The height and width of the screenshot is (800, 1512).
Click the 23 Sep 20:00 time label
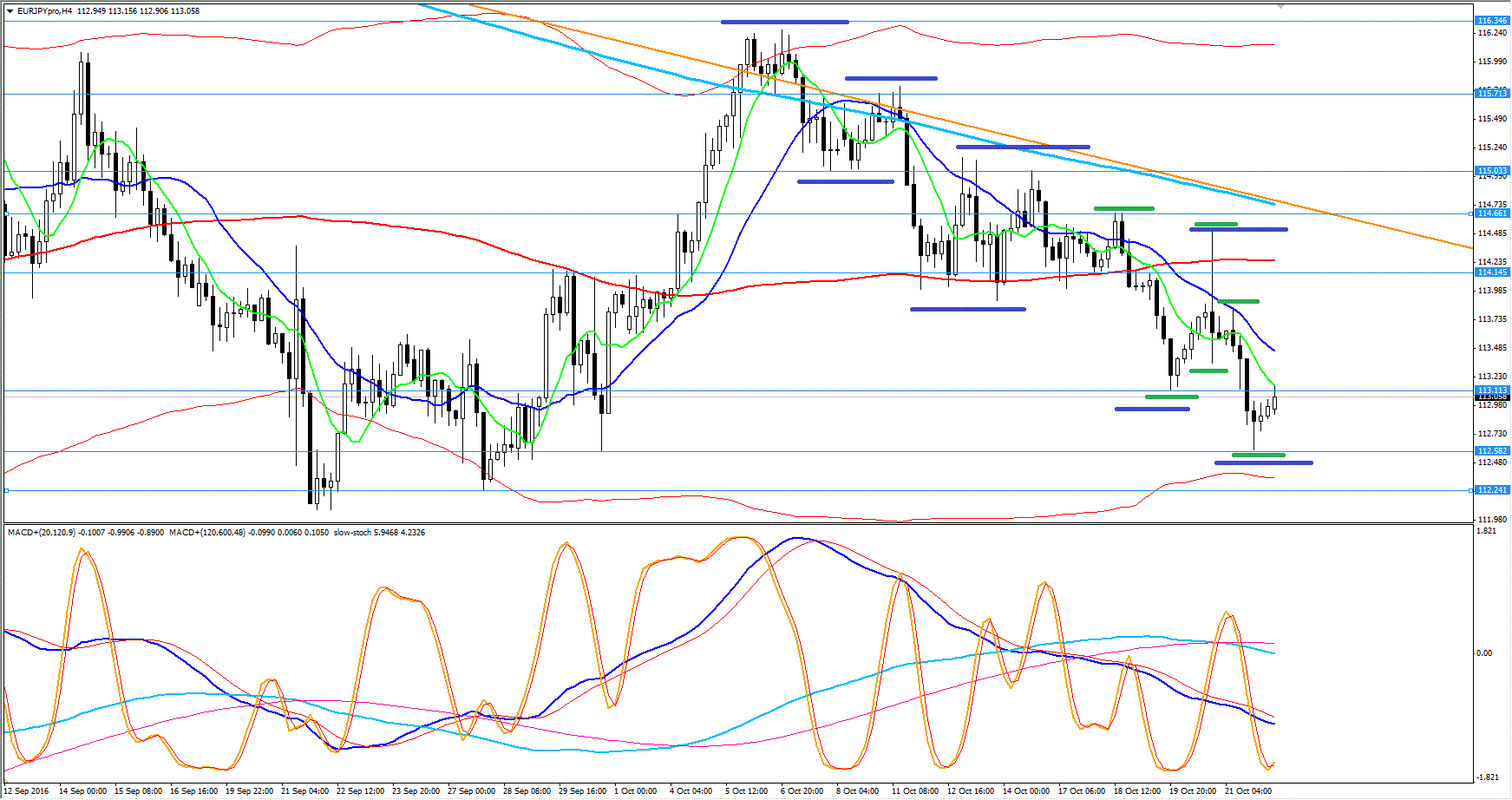[416, 791]
